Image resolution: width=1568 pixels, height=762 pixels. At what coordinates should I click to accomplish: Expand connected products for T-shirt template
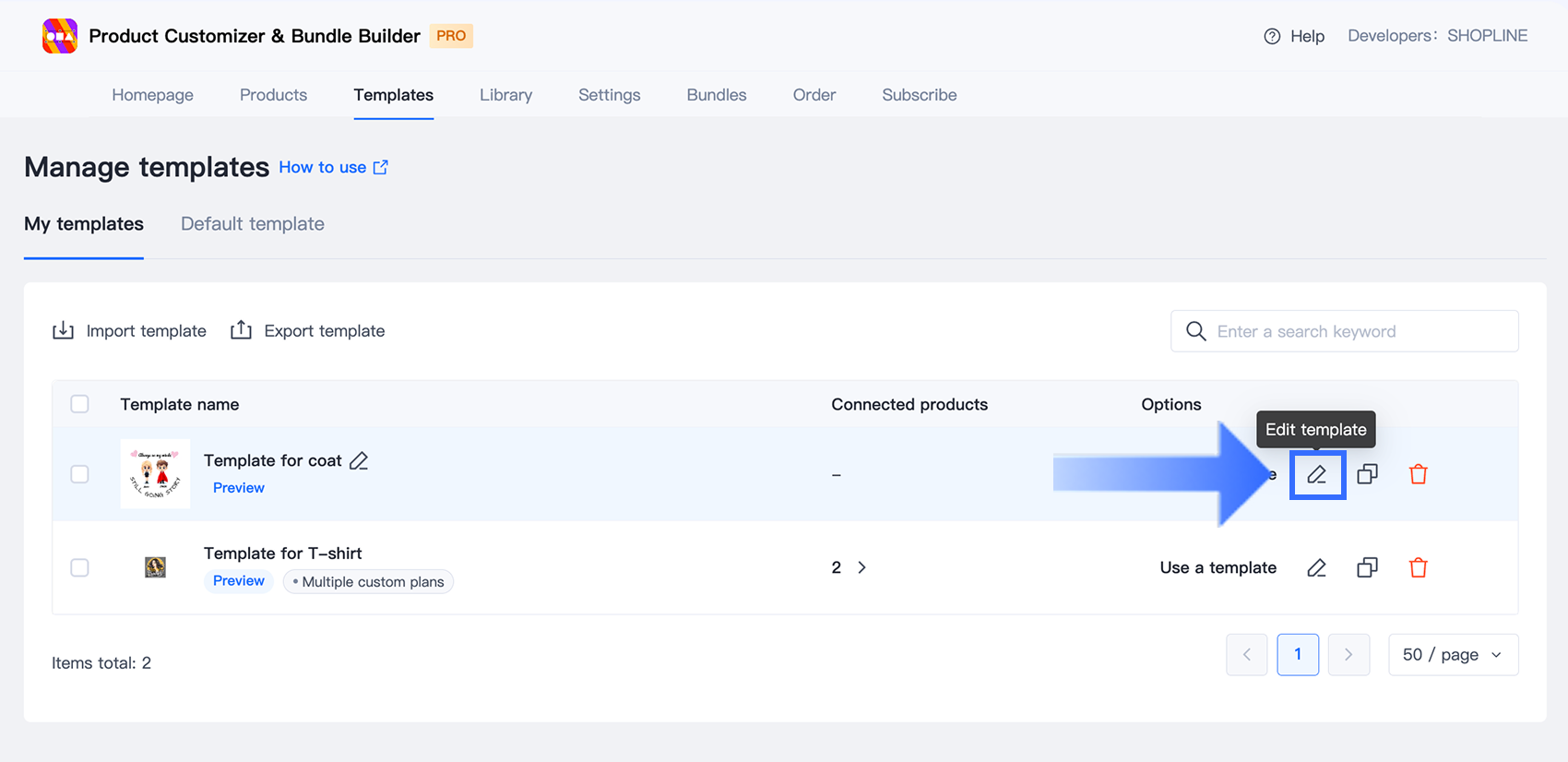pyautogui.click(x=861, y=567)
